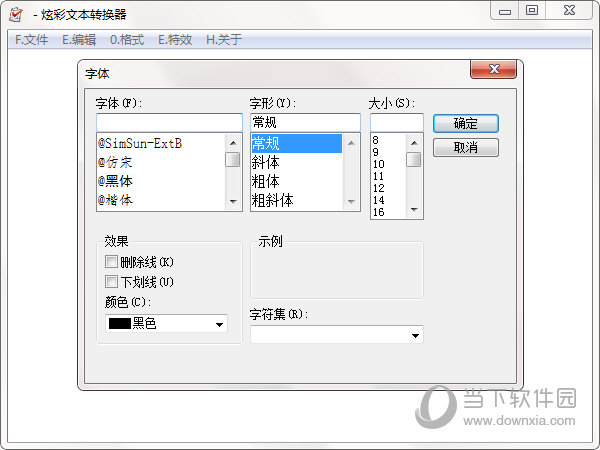Close the 字体 dialog with the red X
The height and width of the screenshot is (450, 600).
493,69
